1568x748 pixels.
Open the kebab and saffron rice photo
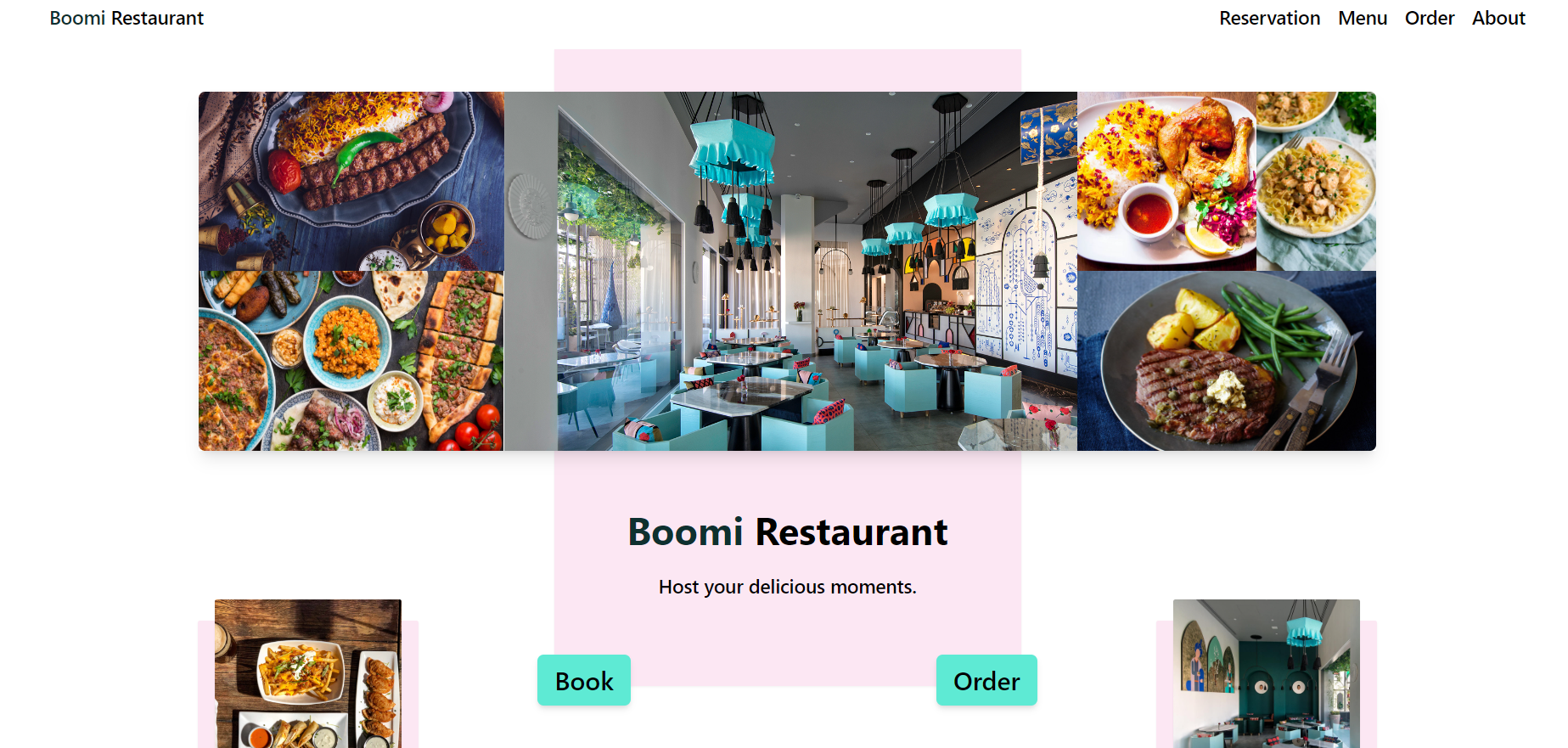pyautogui.click(x=351, y=181)
